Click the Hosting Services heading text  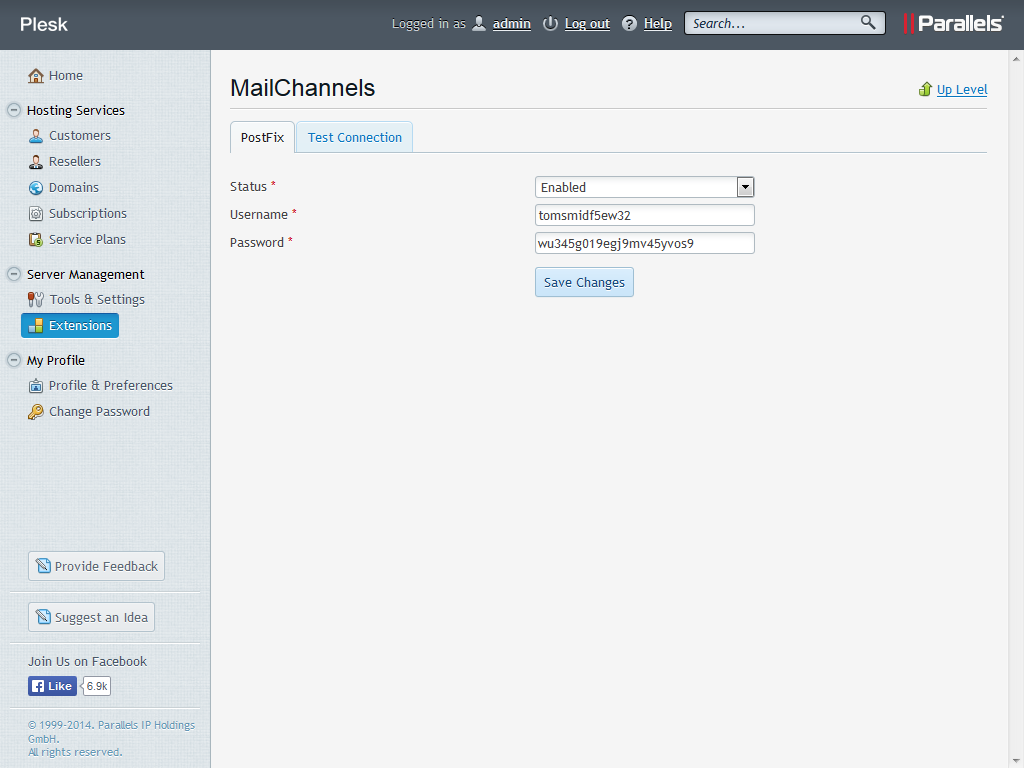(76, 110)
